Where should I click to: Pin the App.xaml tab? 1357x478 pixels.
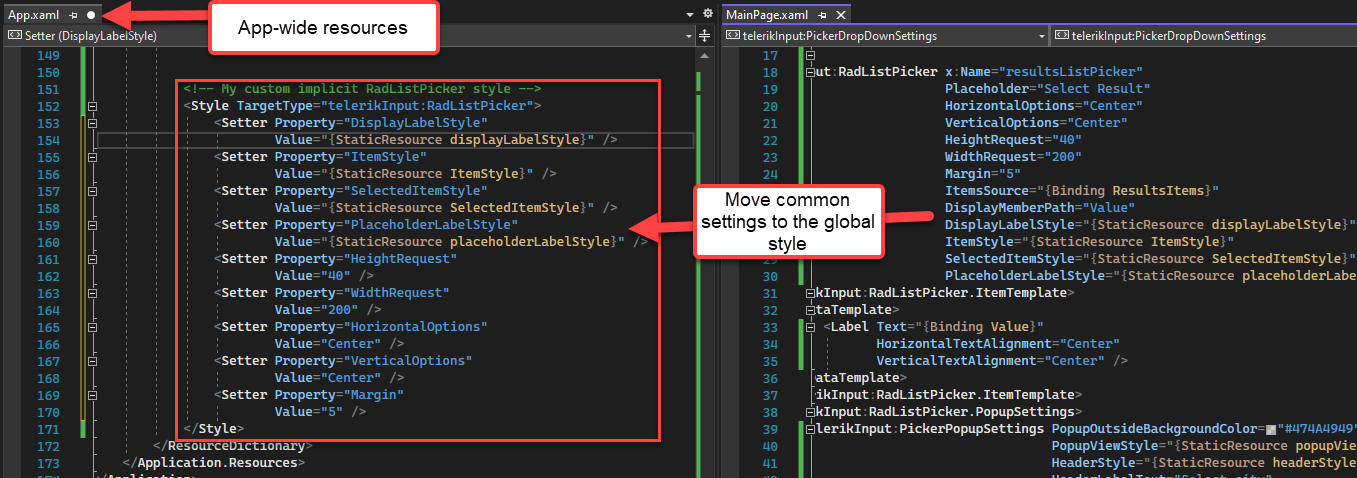coord(74,15)
